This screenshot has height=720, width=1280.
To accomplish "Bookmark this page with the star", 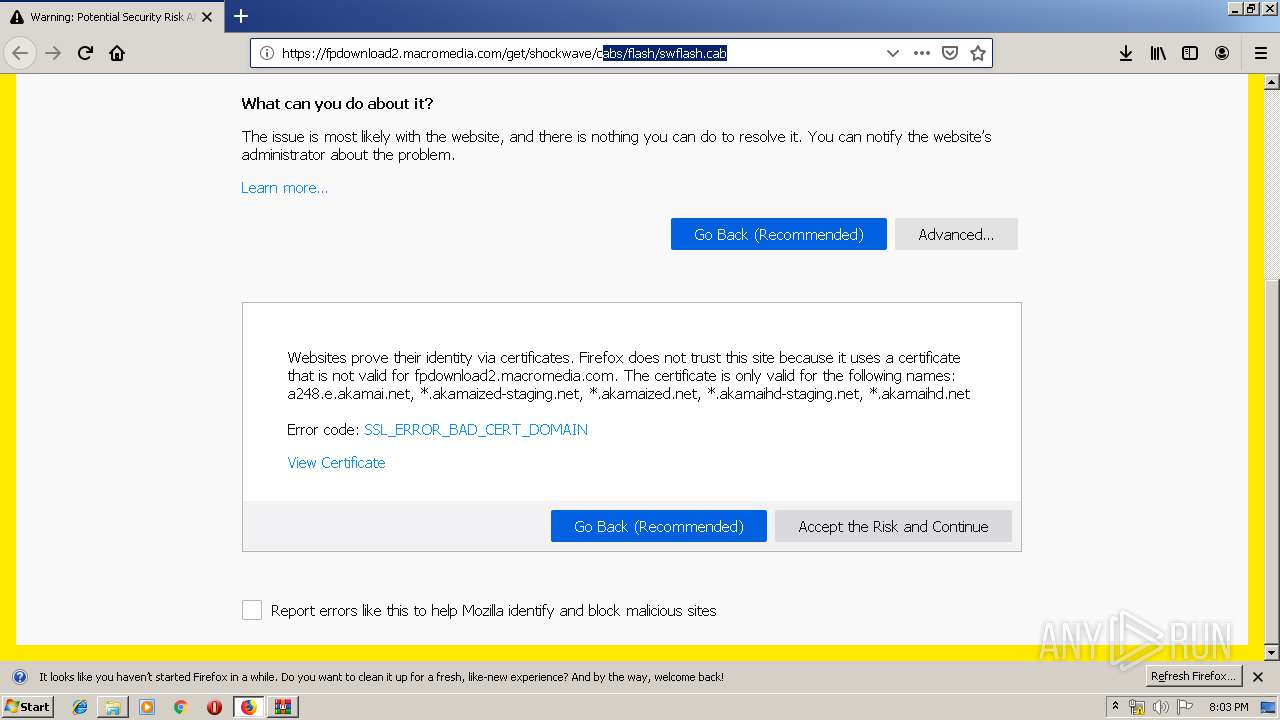I will pyautogui.click(x=978, y=53).
